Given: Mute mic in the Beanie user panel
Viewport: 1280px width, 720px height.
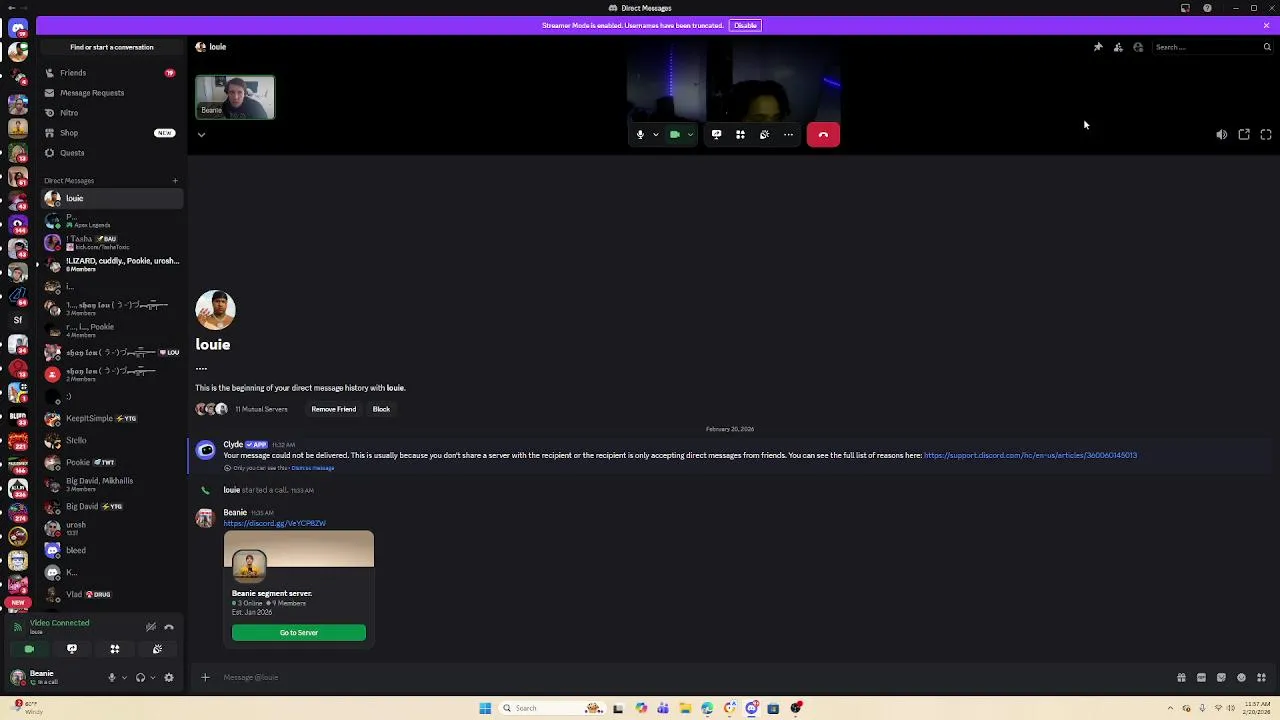Looking at the screenshot, I should click(112, 677).
